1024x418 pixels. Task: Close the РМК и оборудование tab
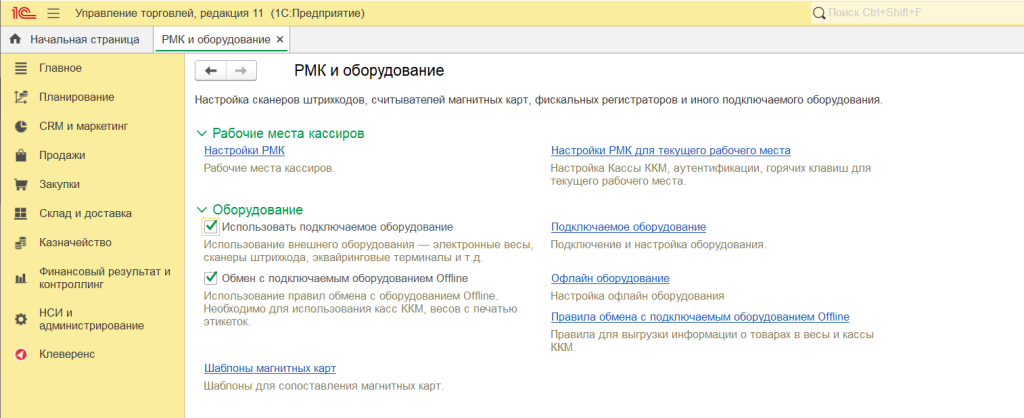[x=280, y=40]
